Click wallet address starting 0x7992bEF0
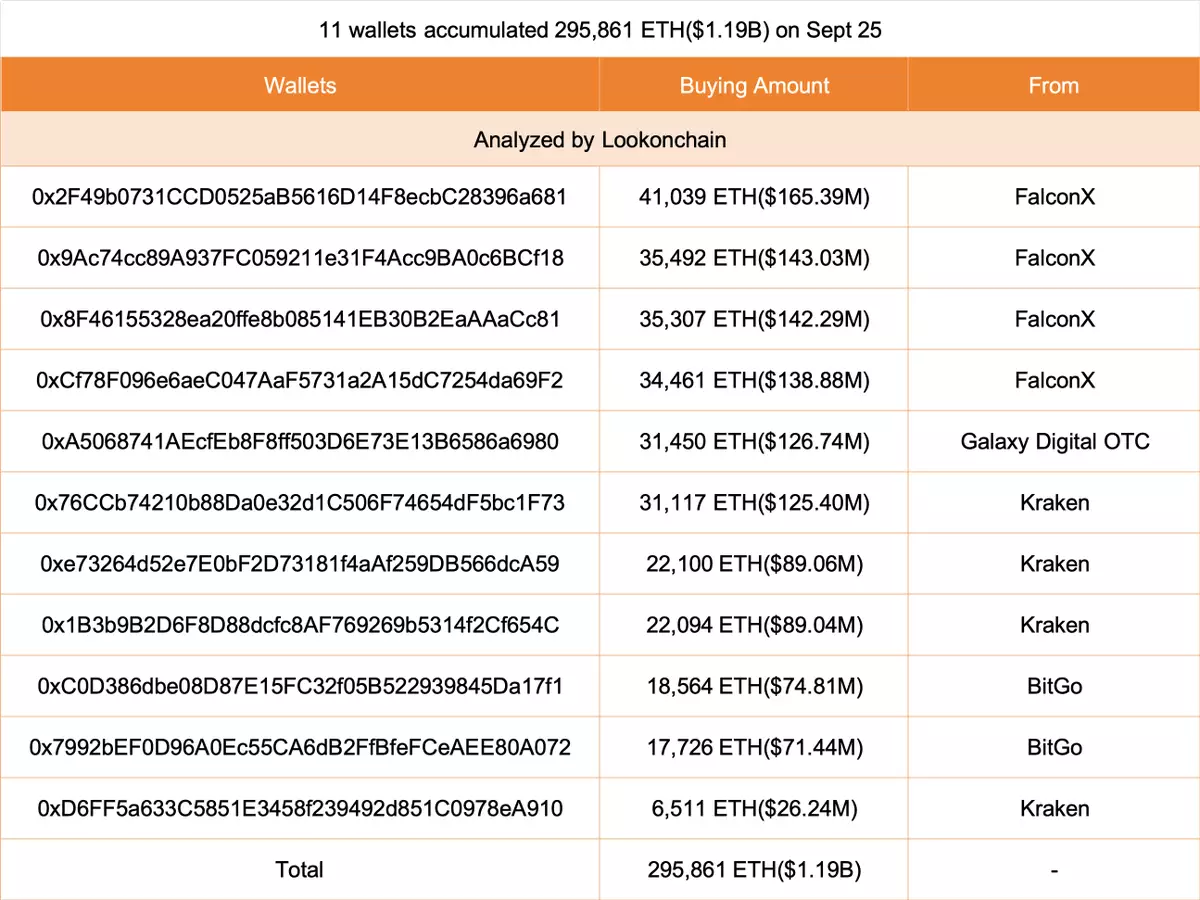Screen dimensions: 1200x900 [x=300, y=747]
